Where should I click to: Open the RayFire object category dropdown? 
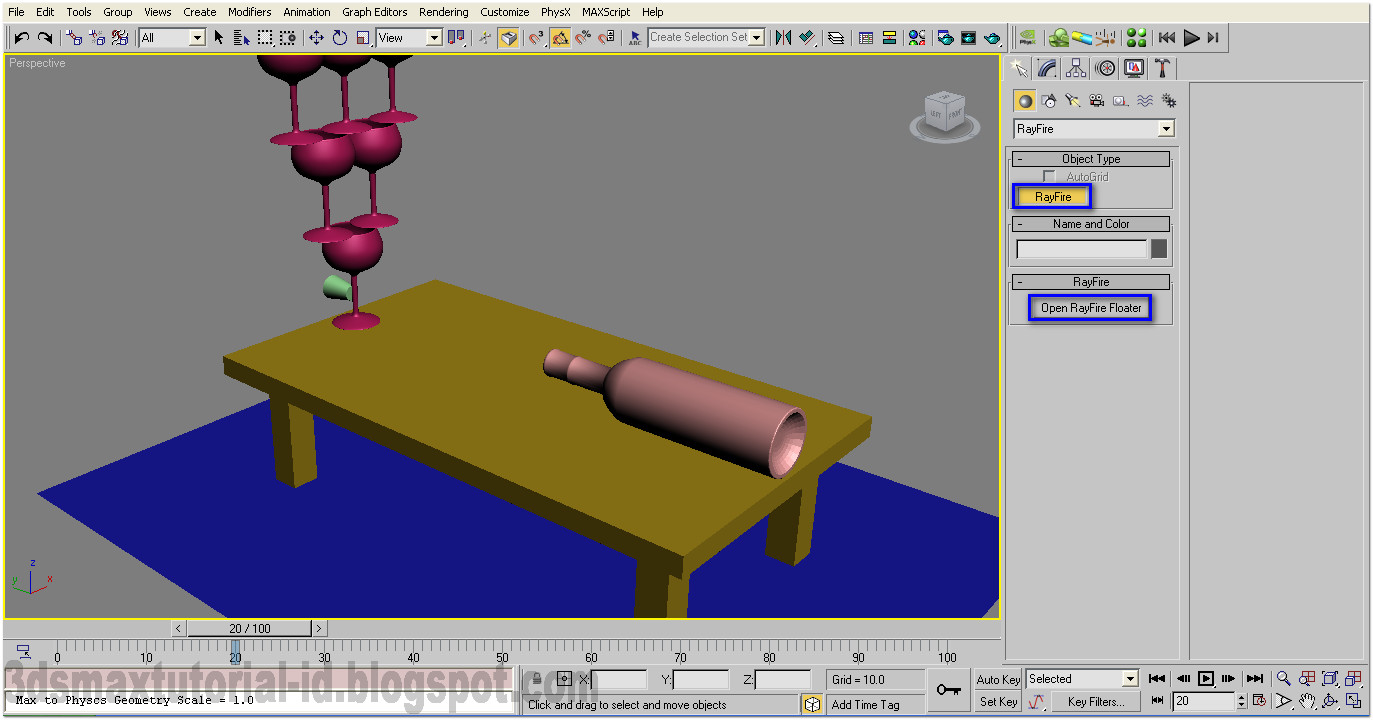point(1166,128)
